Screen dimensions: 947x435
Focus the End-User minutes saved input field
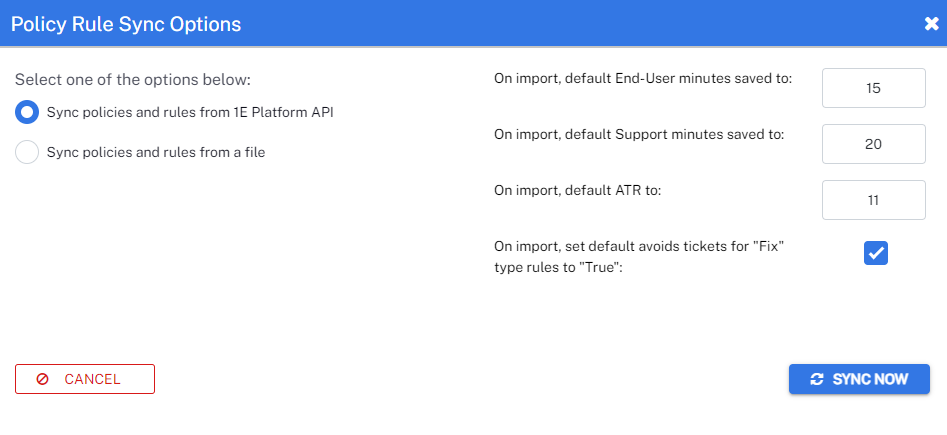(x=872, y=88)
